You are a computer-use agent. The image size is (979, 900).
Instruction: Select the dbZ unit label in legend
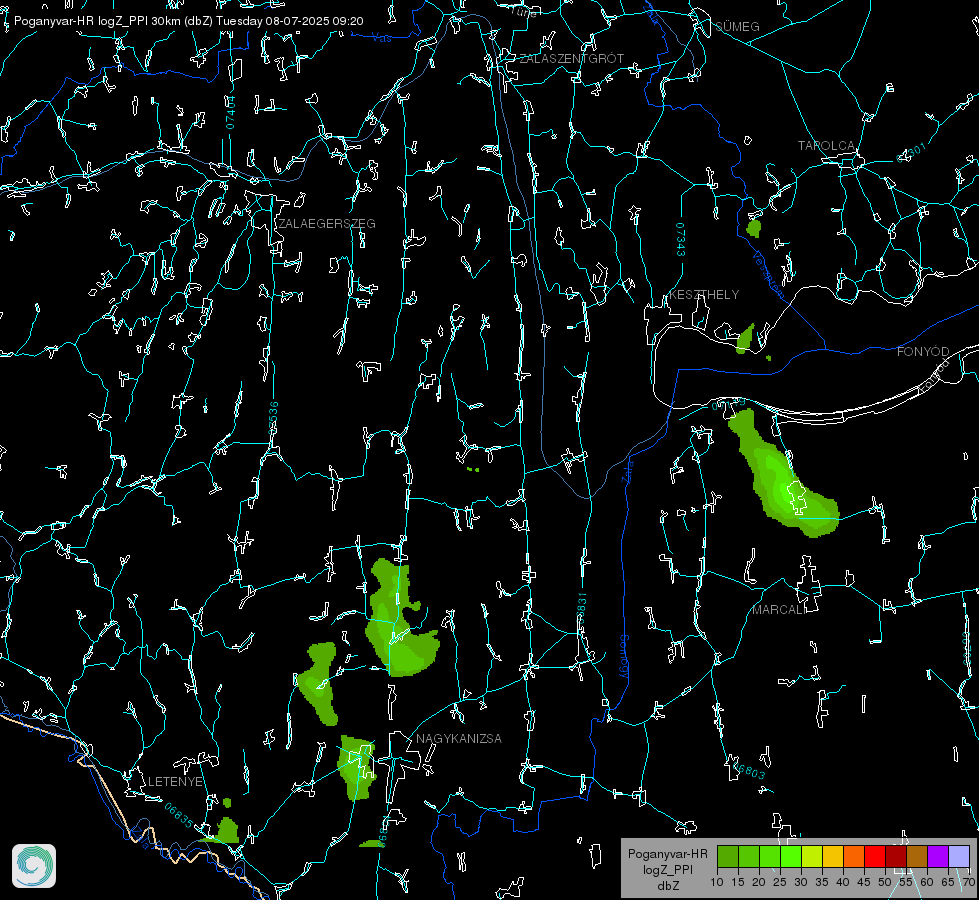[x=667, y=886]
